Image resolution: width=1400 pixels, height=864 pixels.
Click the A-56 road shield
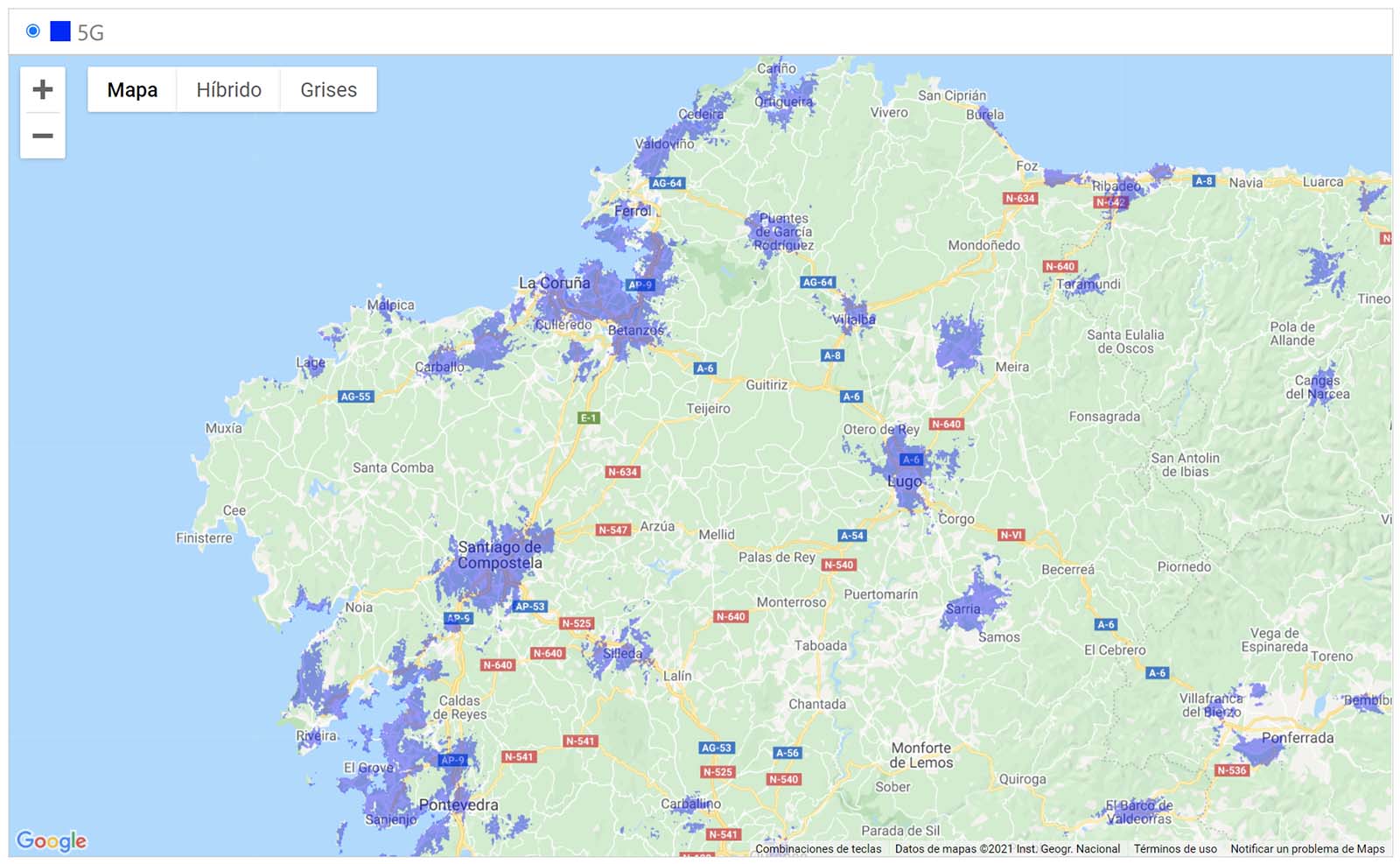click(787, 753)
